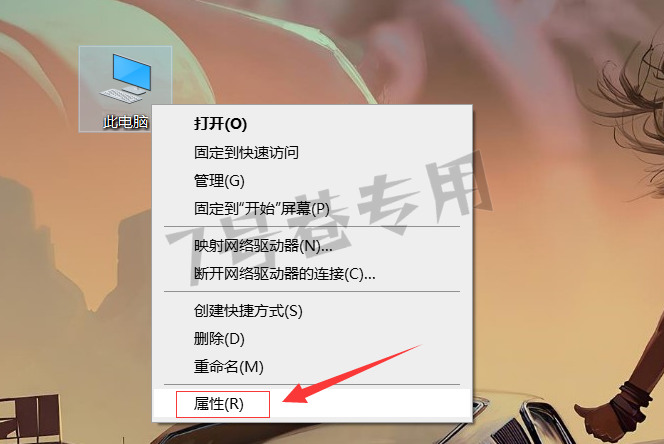Click the dark fence silhouette on wallpaper

click(x=30, y=417)
